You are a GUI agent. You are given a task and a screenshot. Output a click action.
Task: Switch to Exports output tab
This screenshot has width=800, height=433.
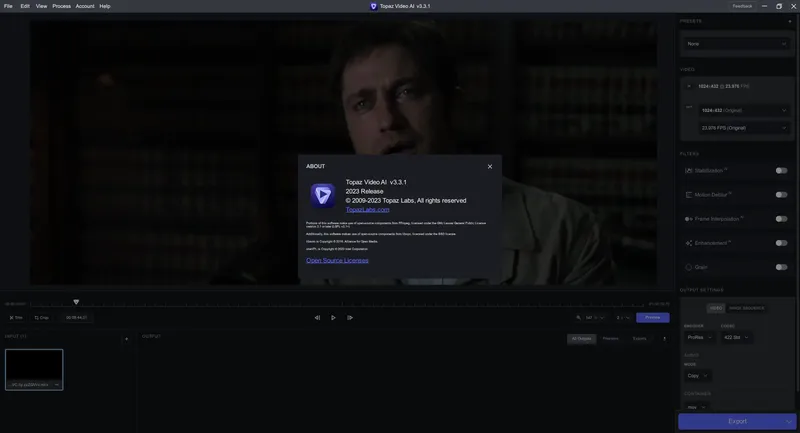click(639, 339)
